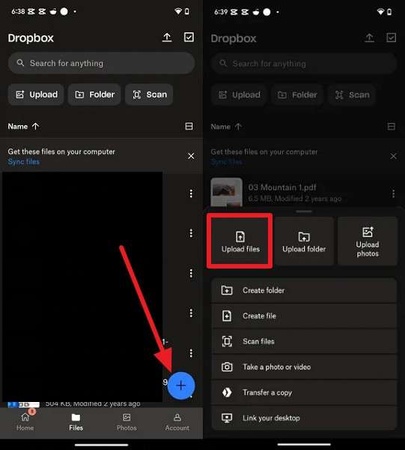Dismiss the computer sync banner on left screen
This screenshot has width=405, height=450.
pyautogui.click(x=191, y=156)
